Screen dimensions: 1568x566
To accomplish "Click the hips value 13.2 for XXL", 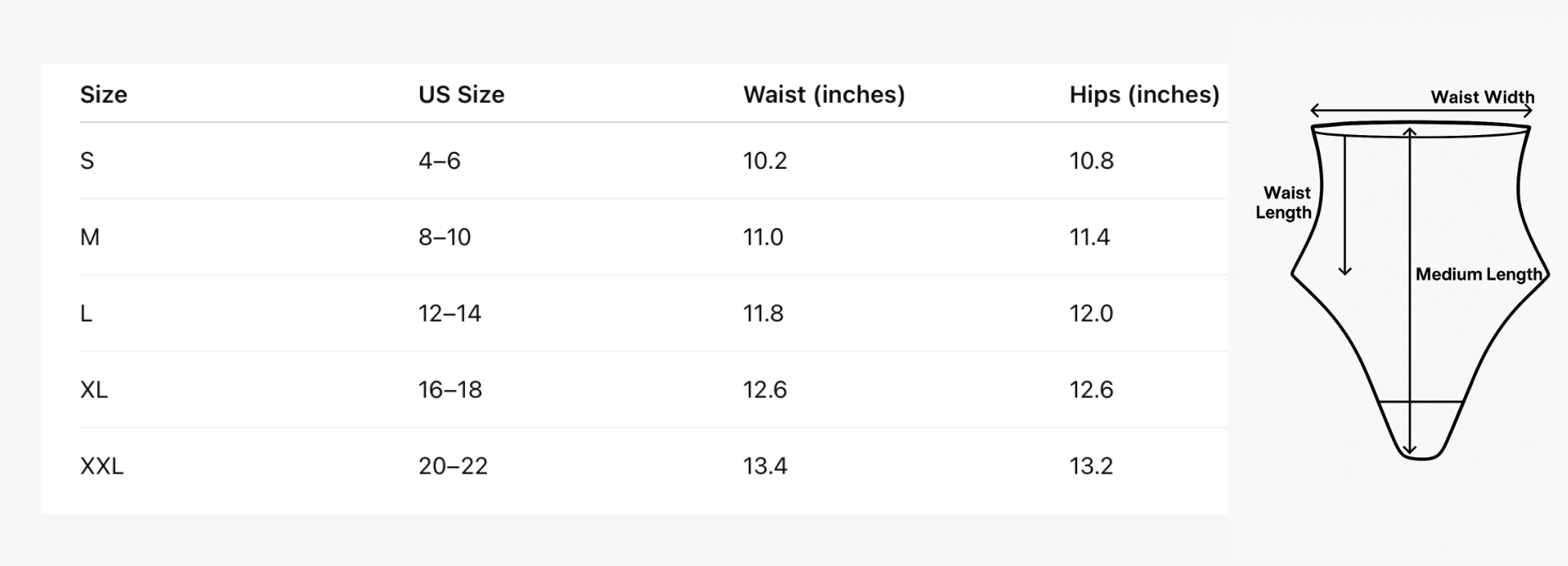I will point(1090,466).
